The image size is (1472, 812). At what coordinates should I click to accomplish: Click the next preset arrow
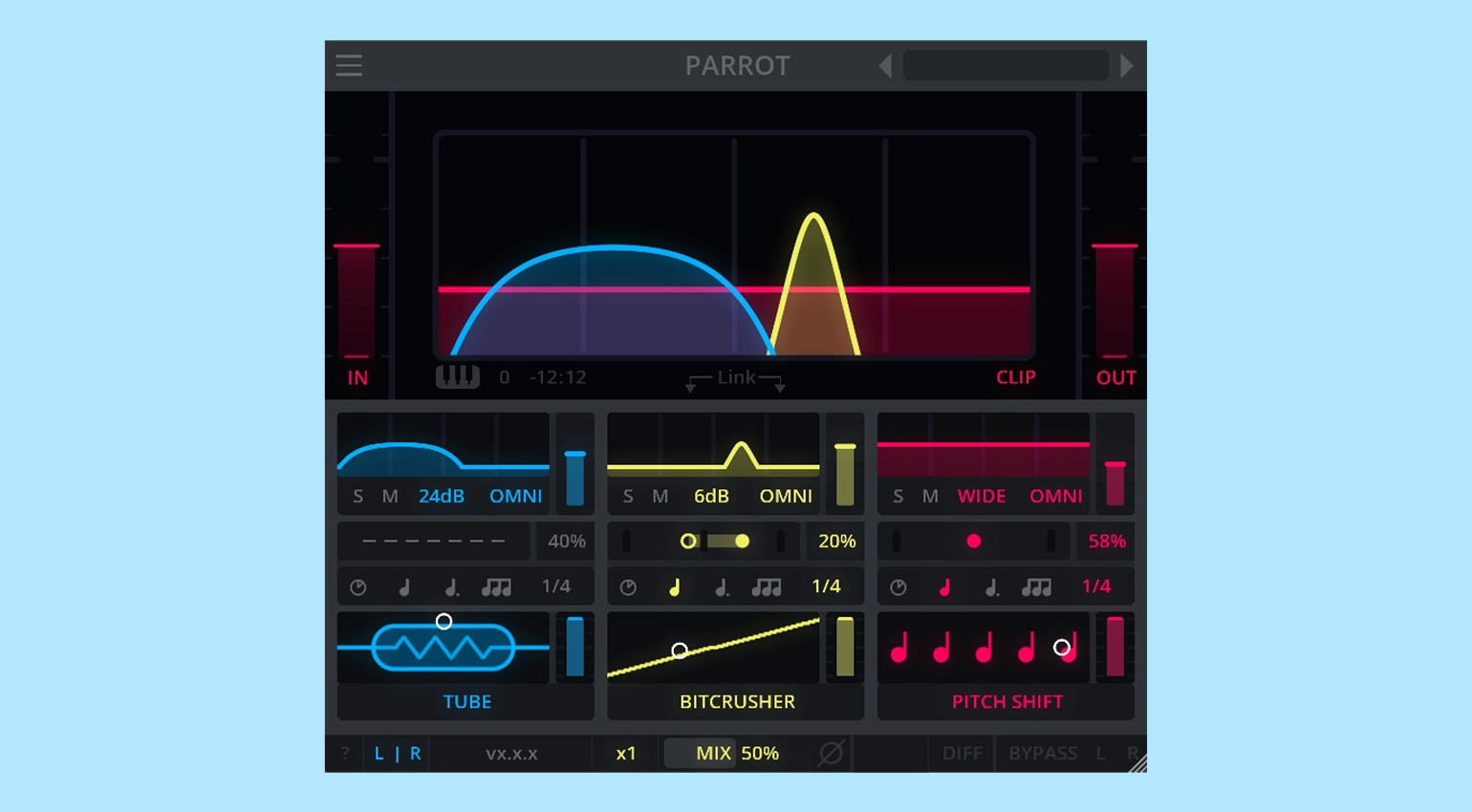[x=1127, y=66]
